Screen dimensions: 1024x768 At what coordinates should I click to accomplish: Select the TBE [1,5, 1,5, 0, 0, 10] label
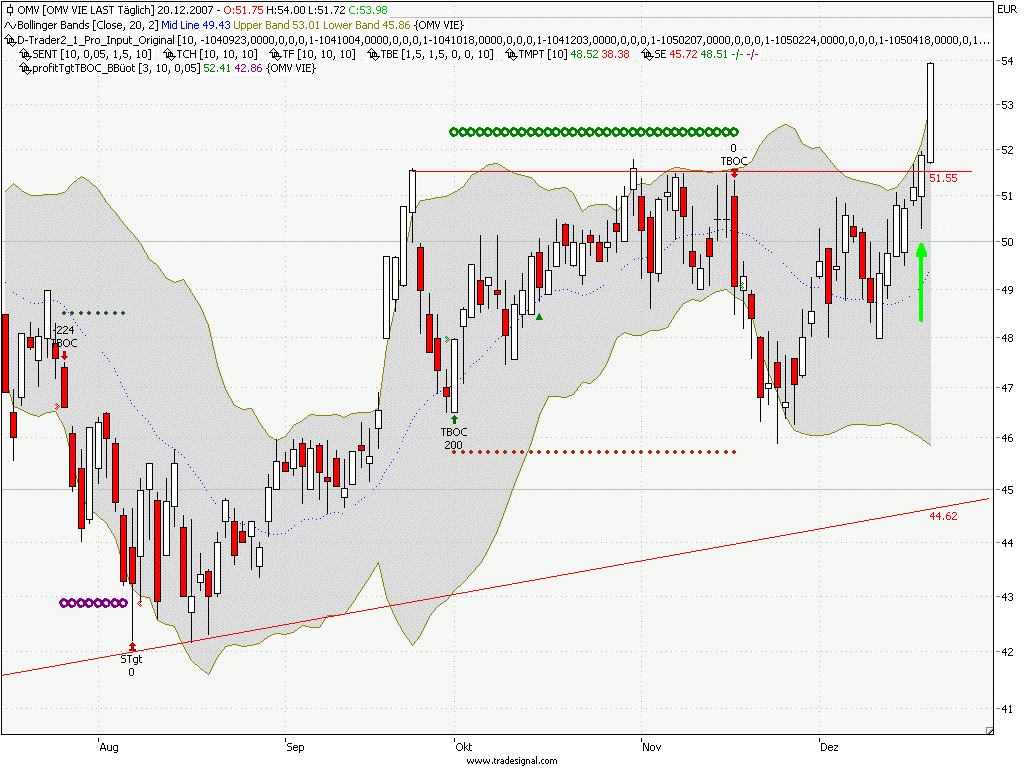tap(437, 54)
